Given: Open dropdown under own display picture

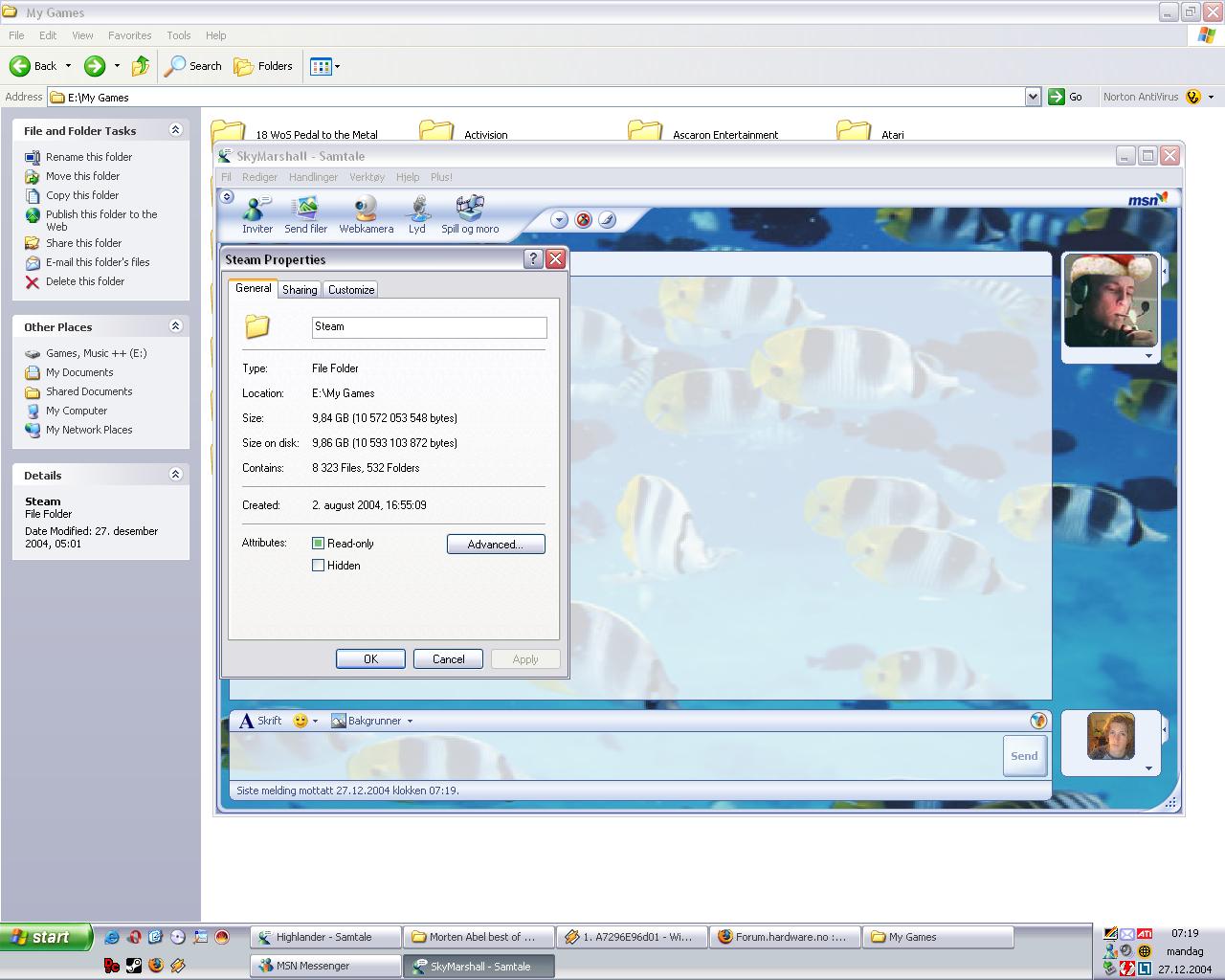Looking at the screenshot, I should pos(1148,768).
